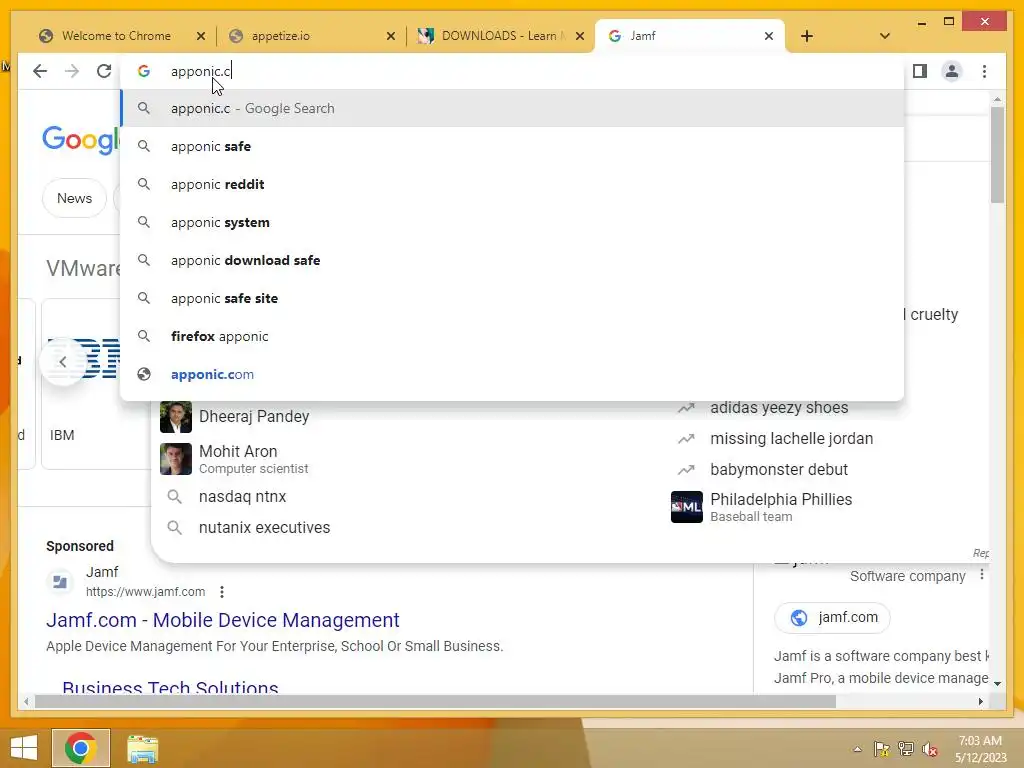Select the Dheeraj Pandey suggestion
This screenshot has height=768, width=1024.
tap(254, 417)
